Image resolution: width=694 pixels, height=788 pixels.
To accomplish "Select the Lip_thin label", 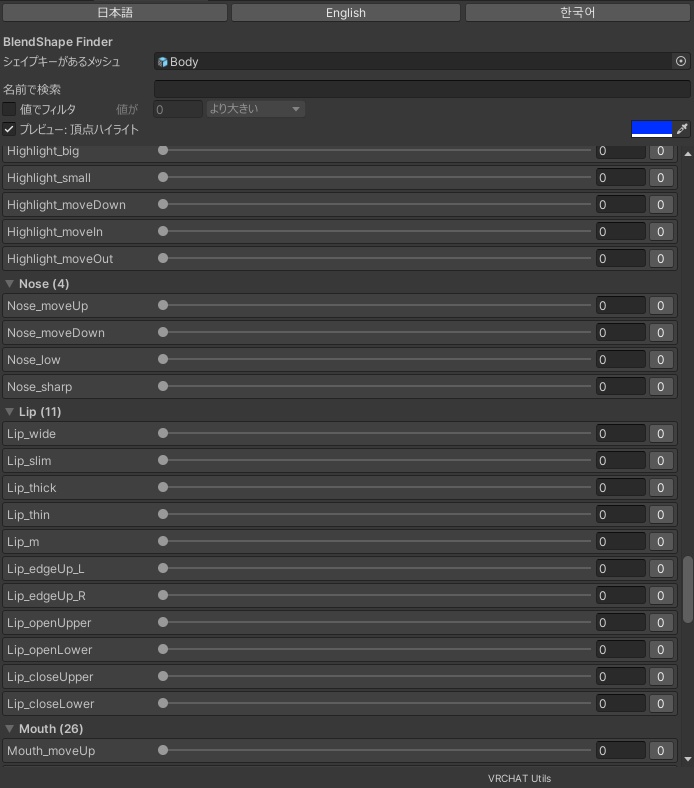I will (28, 515).
